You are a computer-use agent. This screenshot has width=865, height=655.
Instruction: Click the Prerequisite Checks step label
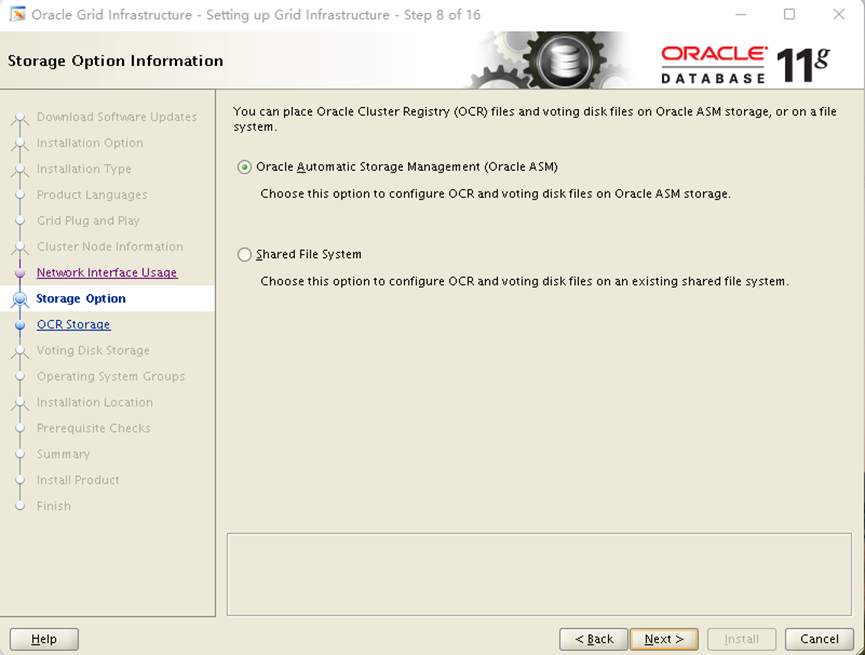(x=94, y=428)
